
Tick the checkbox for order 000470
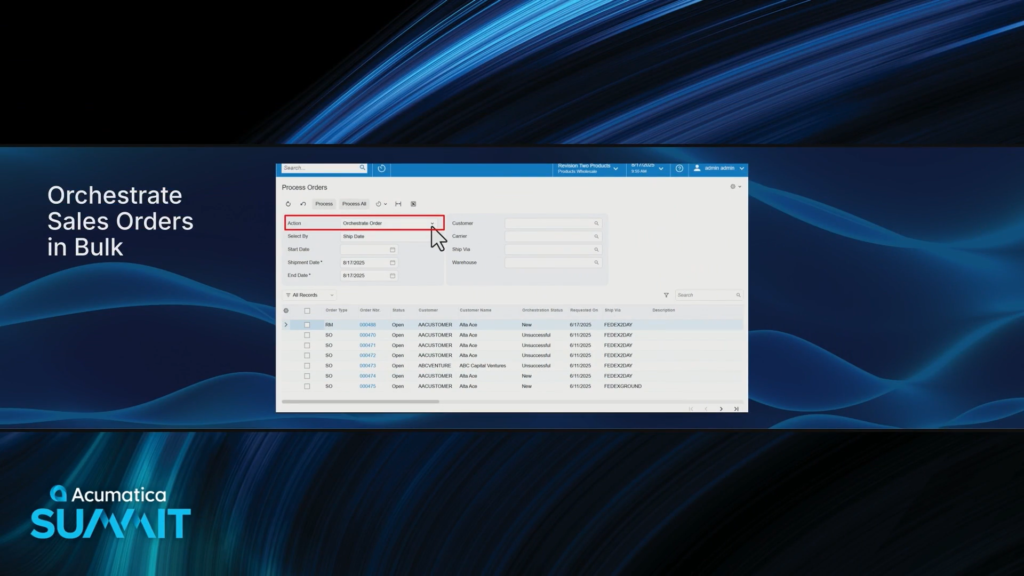click(x=307, y=335)
